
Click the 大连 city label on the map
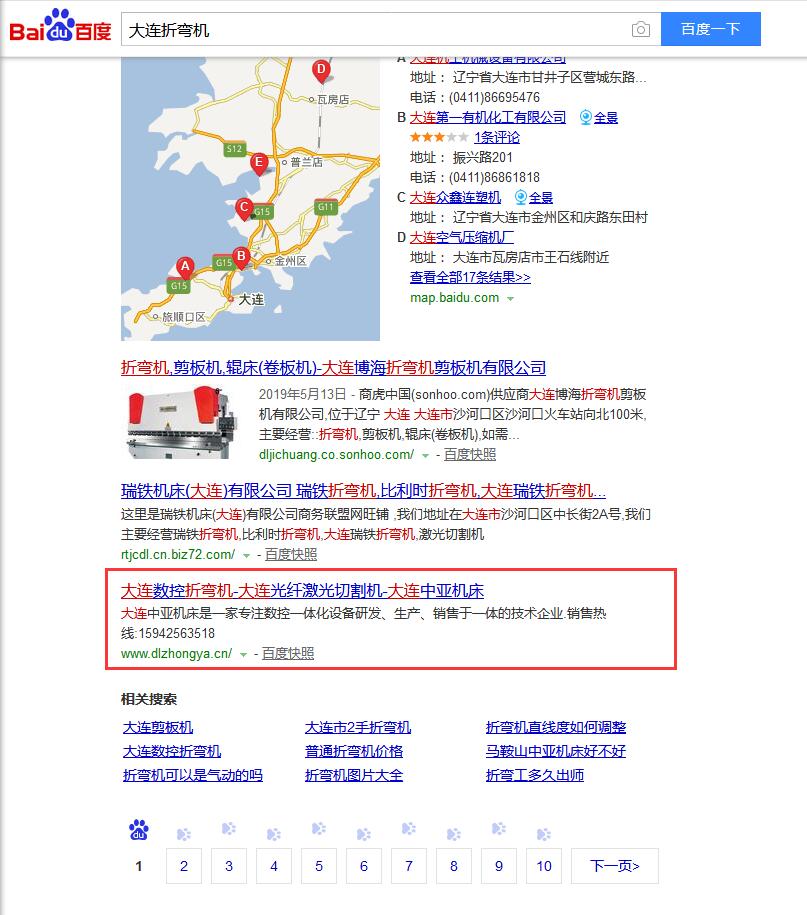pyautogui.click(x=251, y=299)
